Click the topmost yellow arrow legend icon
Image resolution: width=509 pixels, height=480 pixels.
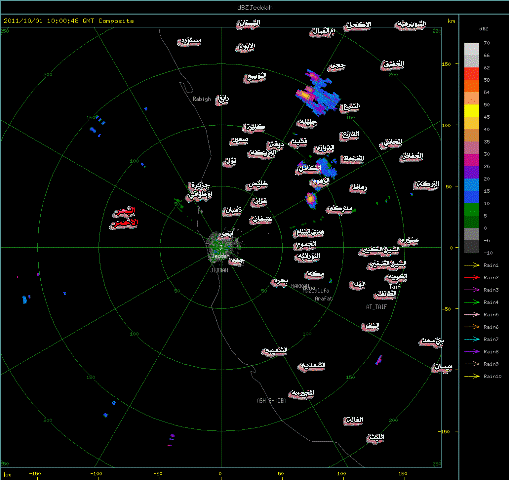point(472,265)
